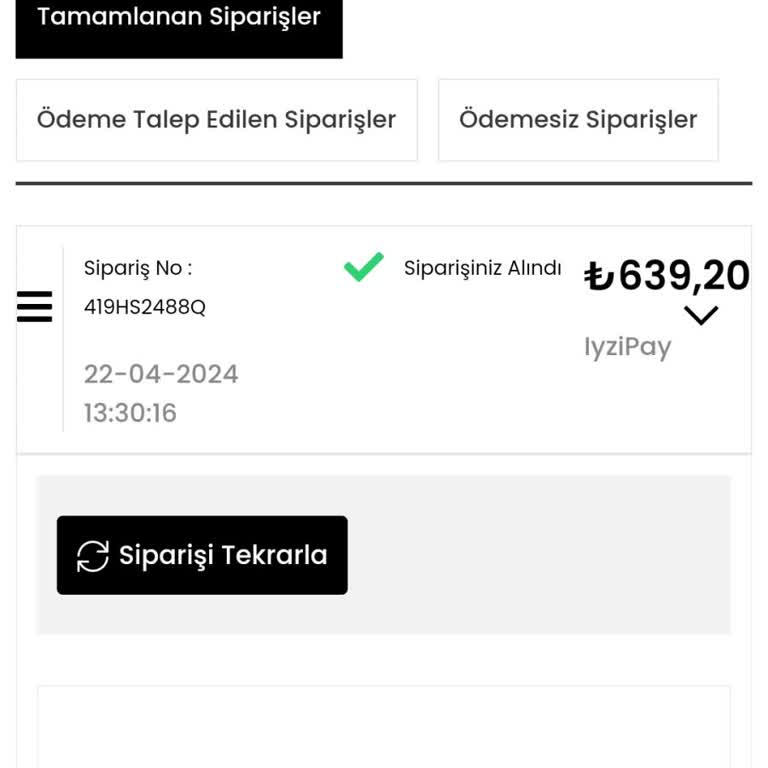Select the Ödemesiz Siparişler tab
Viewport: 768px width, 768px height.
click(578, 120)
